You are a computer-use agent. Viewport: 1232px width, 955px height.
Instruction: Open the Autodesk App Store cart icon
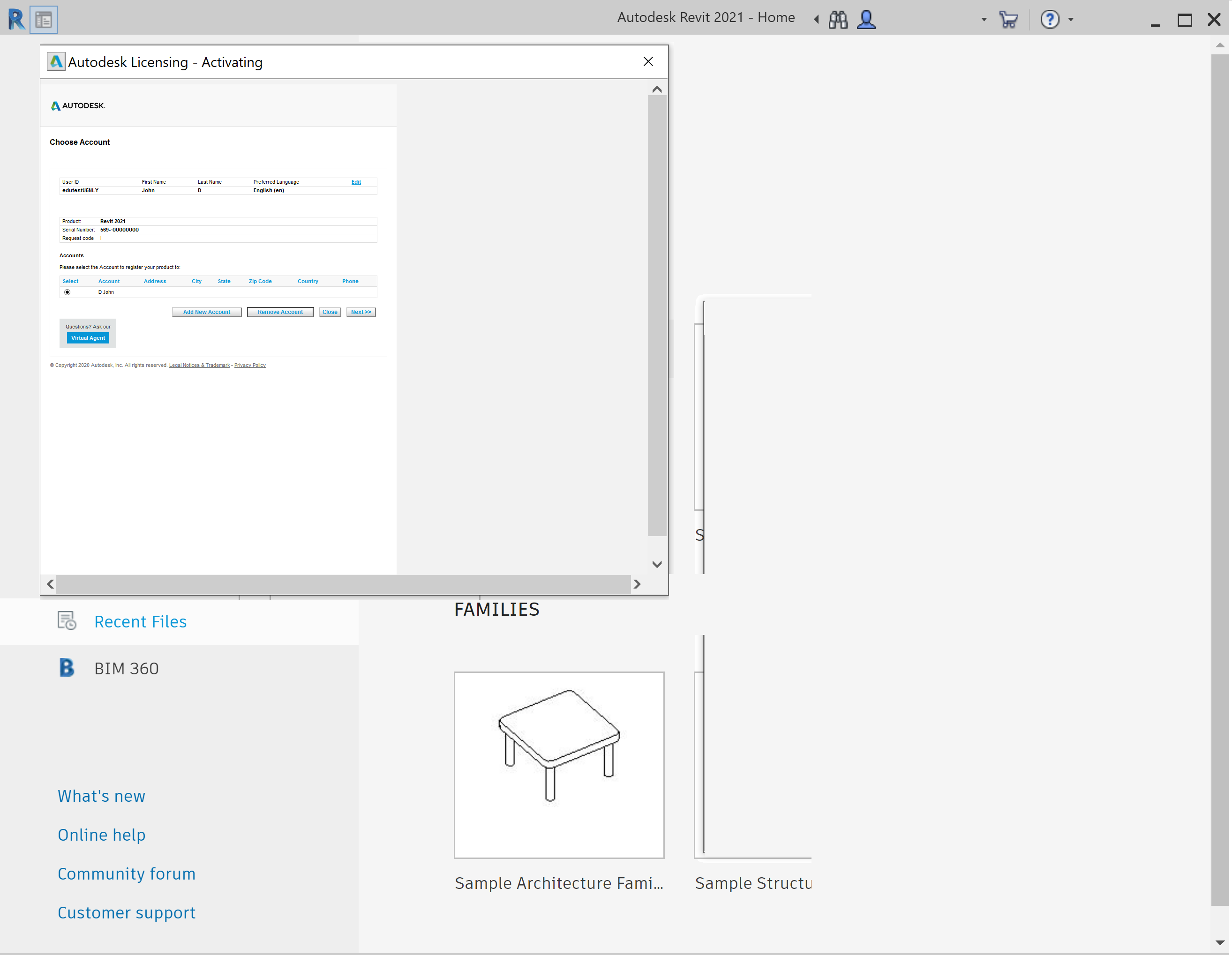tap(1008, 20)
